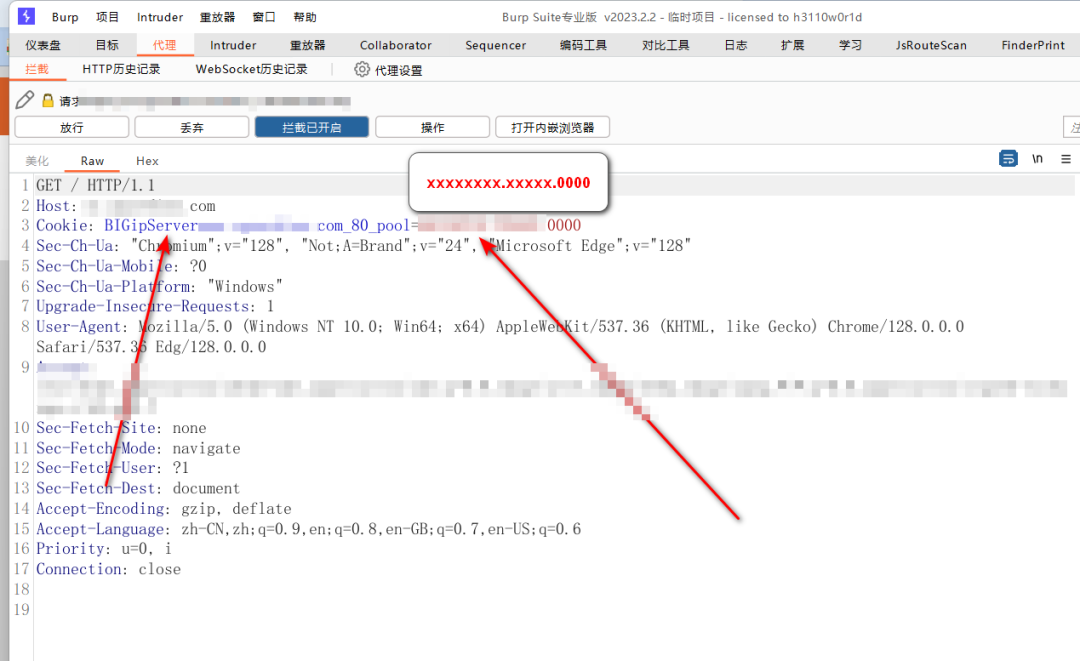Click the Sec-Ch-Ua header line
The height and width of the screenshot is (661, 1080).
(364, 246)
